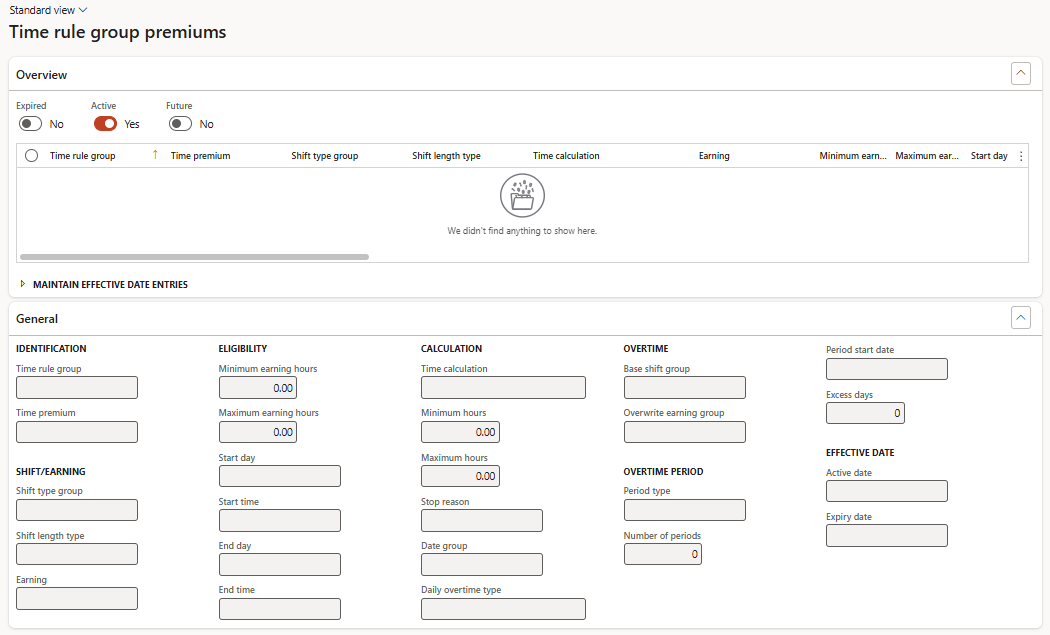1050x635 pixels.
Task: Click the Stop reason input field
Action: click(482, 520)
